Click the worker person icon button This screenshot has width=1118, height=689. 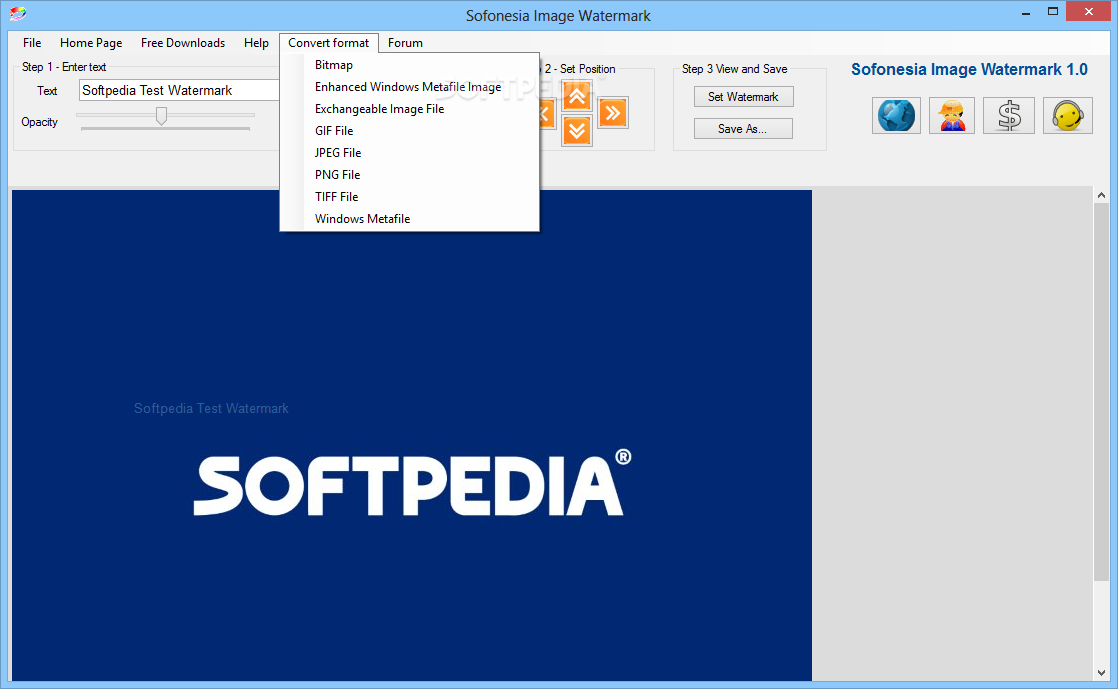pyautogui.click(x=952, y=116)
